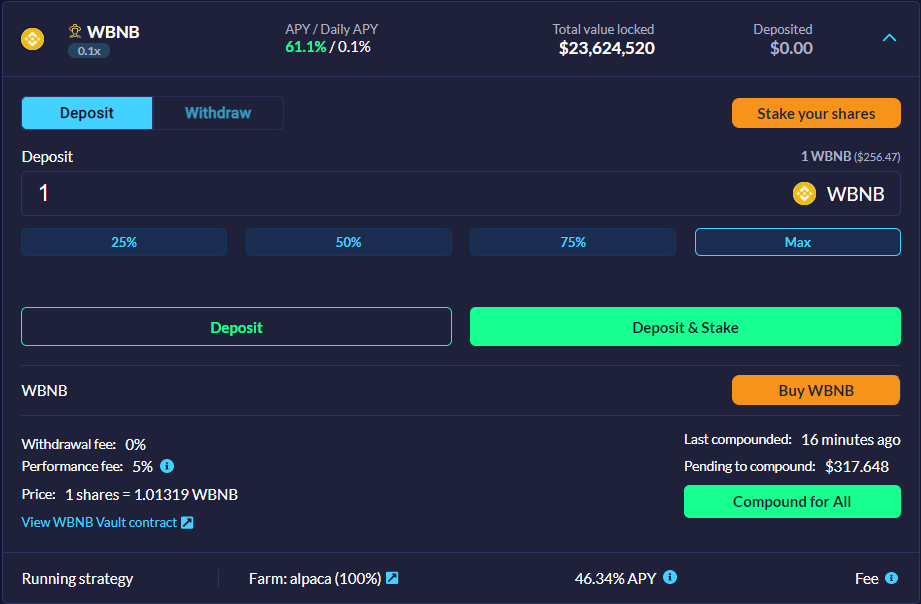Select 25% amount button
The image size is (921, 604).
point(124,242)
